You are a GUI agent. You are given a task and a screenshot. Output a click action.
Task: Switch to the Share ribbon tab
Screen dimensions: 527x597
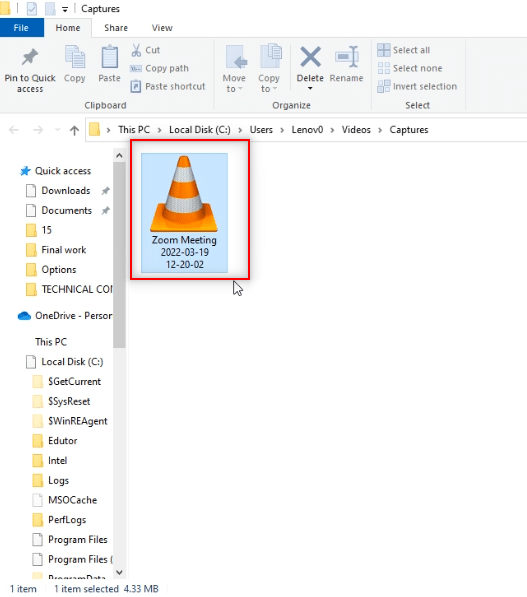click(116, 28)
